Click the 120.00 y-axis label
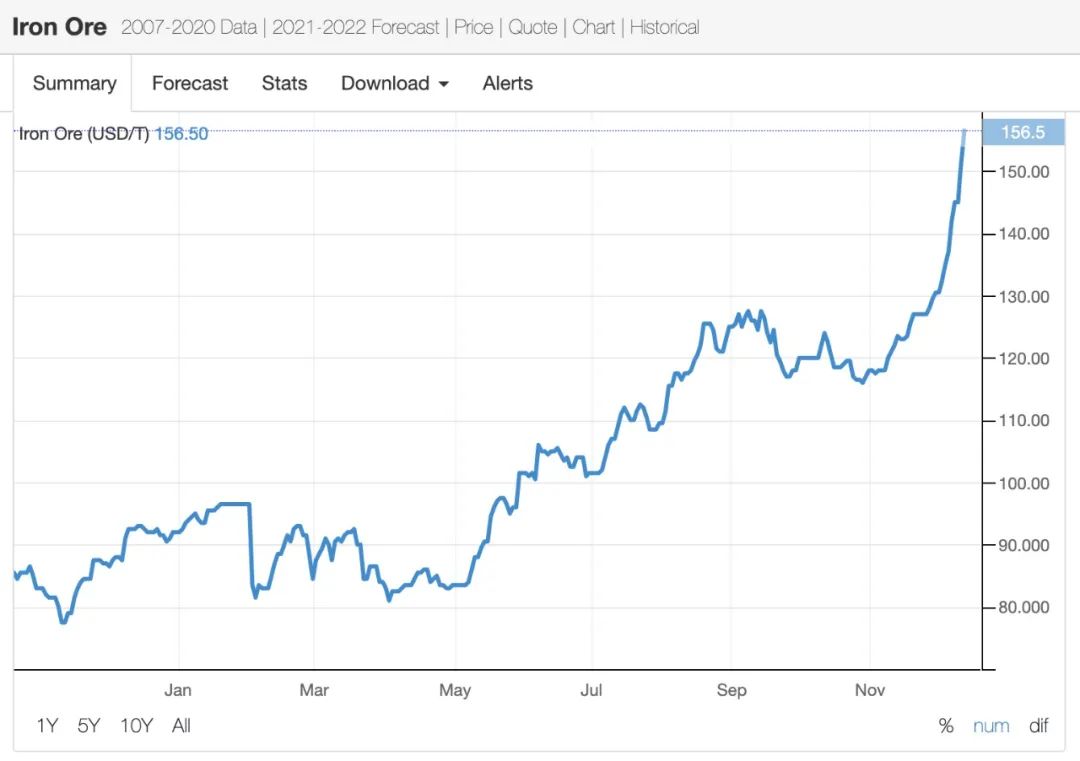The height and width of the screenshot is (761, 1080). click(x=1024, y=358)
